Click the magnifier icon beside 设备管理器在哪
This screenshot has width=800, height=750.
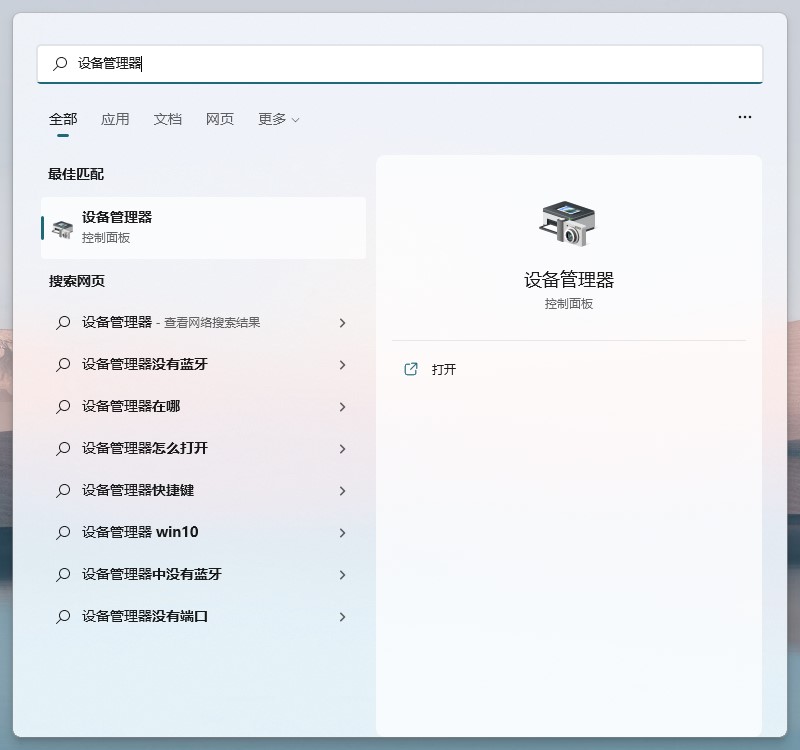coord(63,407)
